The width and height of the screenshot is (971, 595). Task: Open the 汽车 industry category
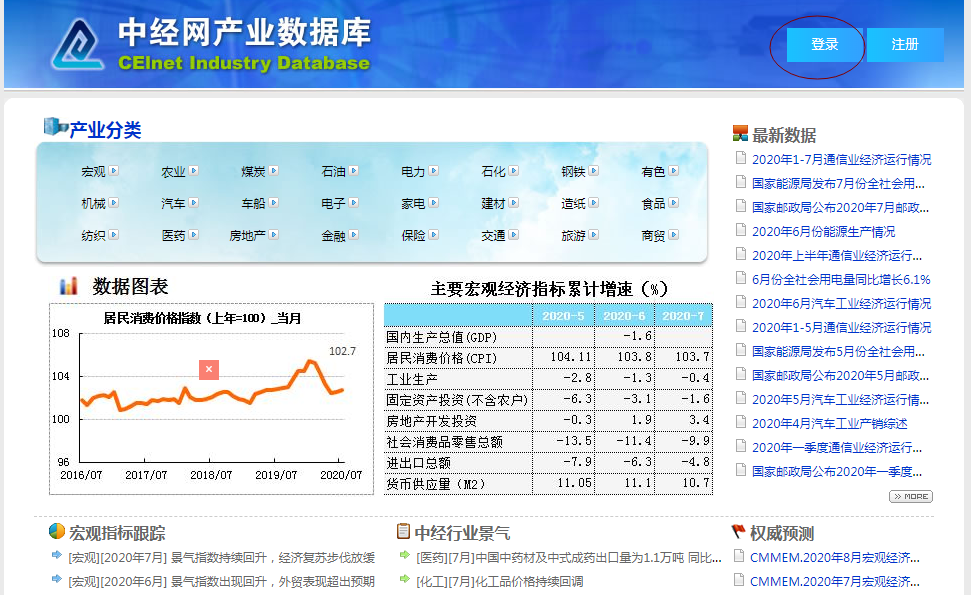point(173,204)
